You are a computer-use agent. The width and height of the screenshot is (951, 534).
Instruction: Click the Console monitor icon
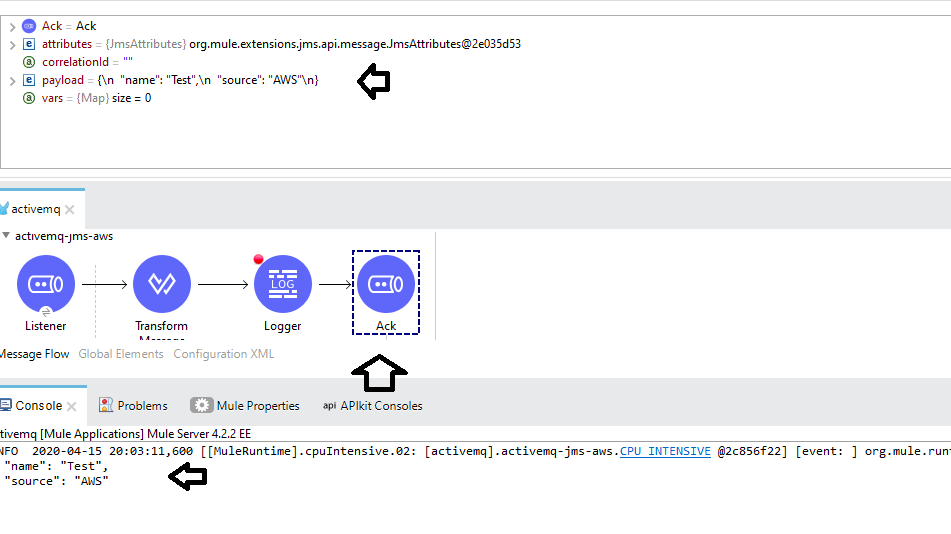6,405
